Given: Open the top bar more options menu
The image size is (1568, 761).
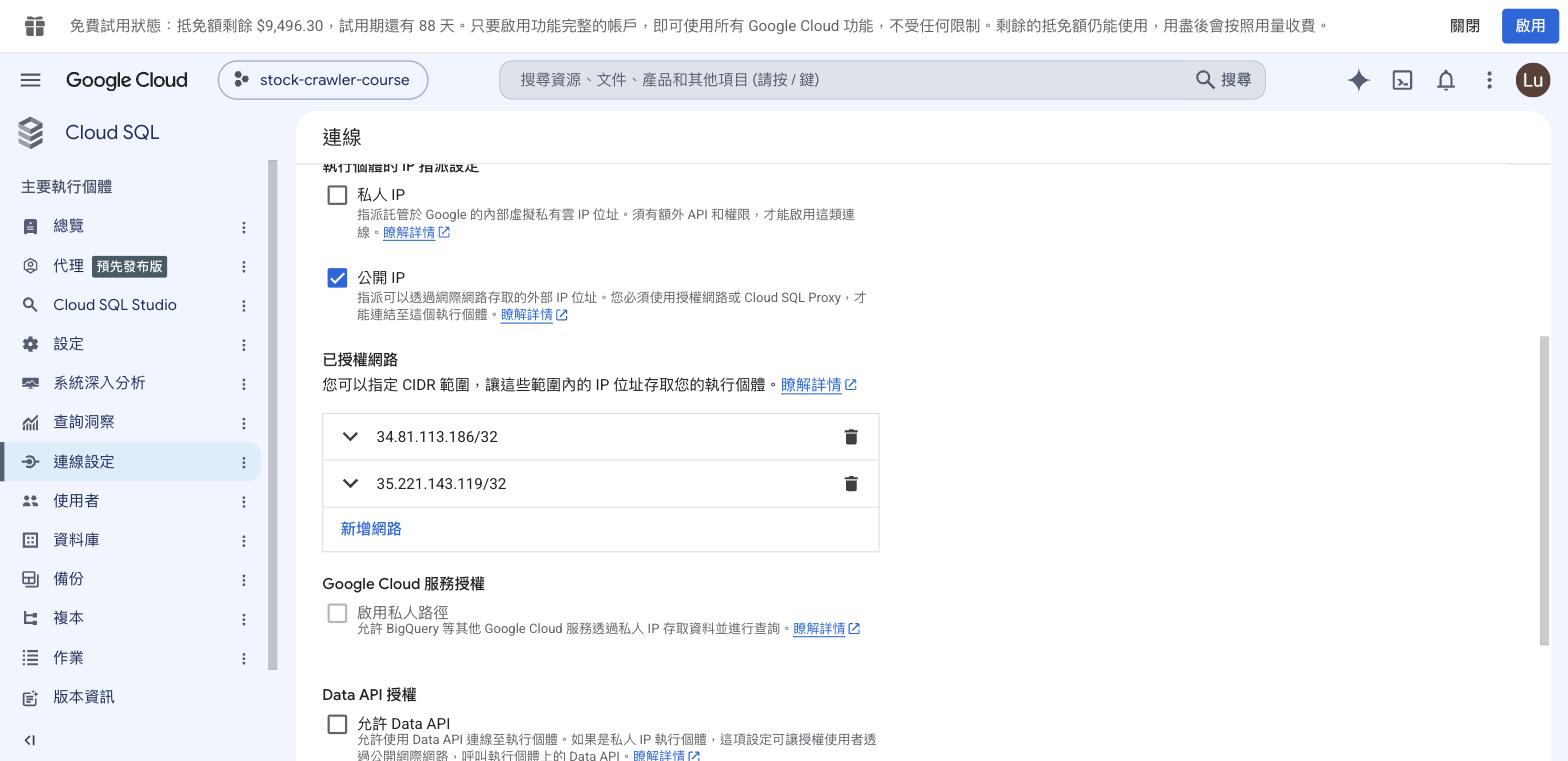Looking at the screenshot, I should (1489, 80).
